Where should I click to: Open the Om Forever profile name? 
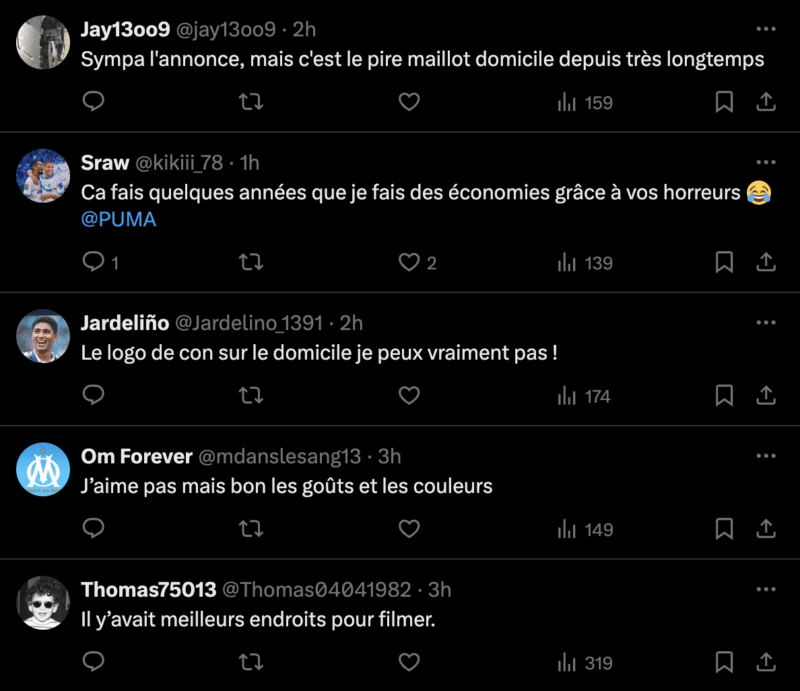136,456
